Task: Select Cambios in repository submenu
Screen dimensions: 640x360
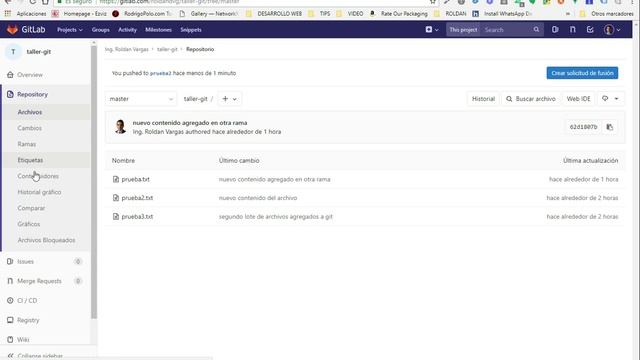Action: pos(29,128)
